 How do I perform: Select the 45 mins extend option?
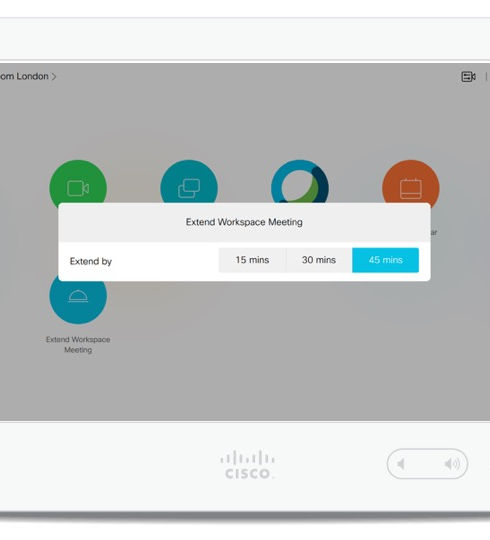pyautogui.click(x=386, y=260)
